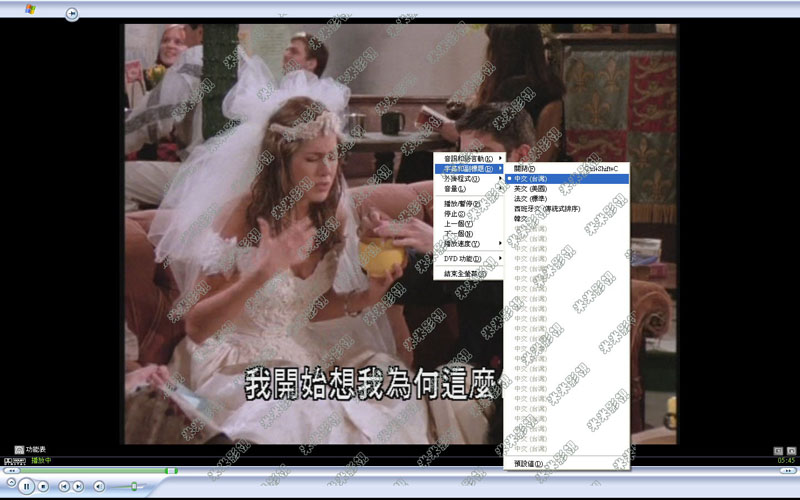Switch subtitles to 法文 (標準)

(567, 198)
